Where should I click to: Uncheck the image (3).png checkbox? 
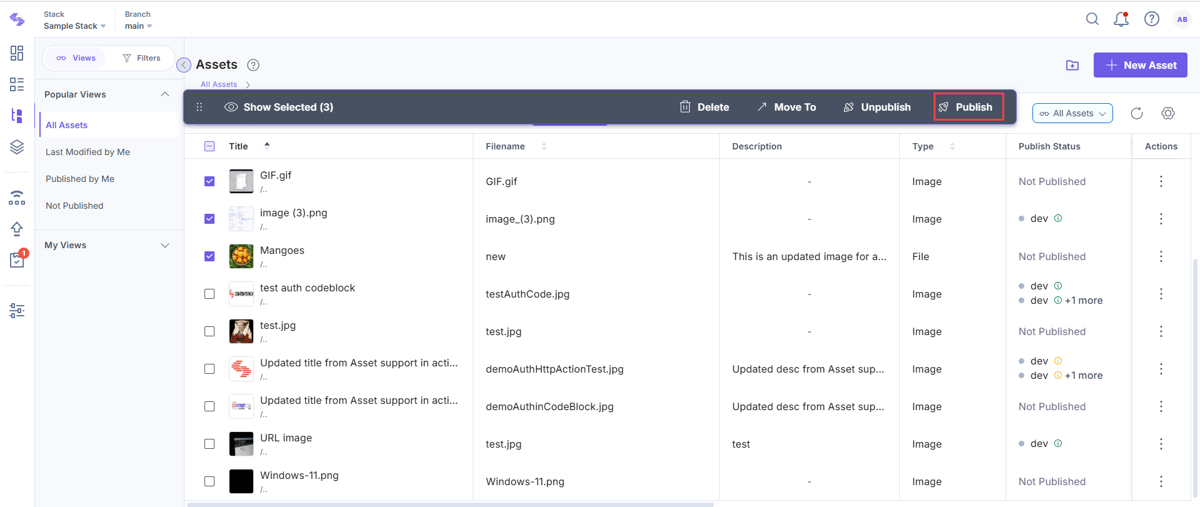[209, 218]
